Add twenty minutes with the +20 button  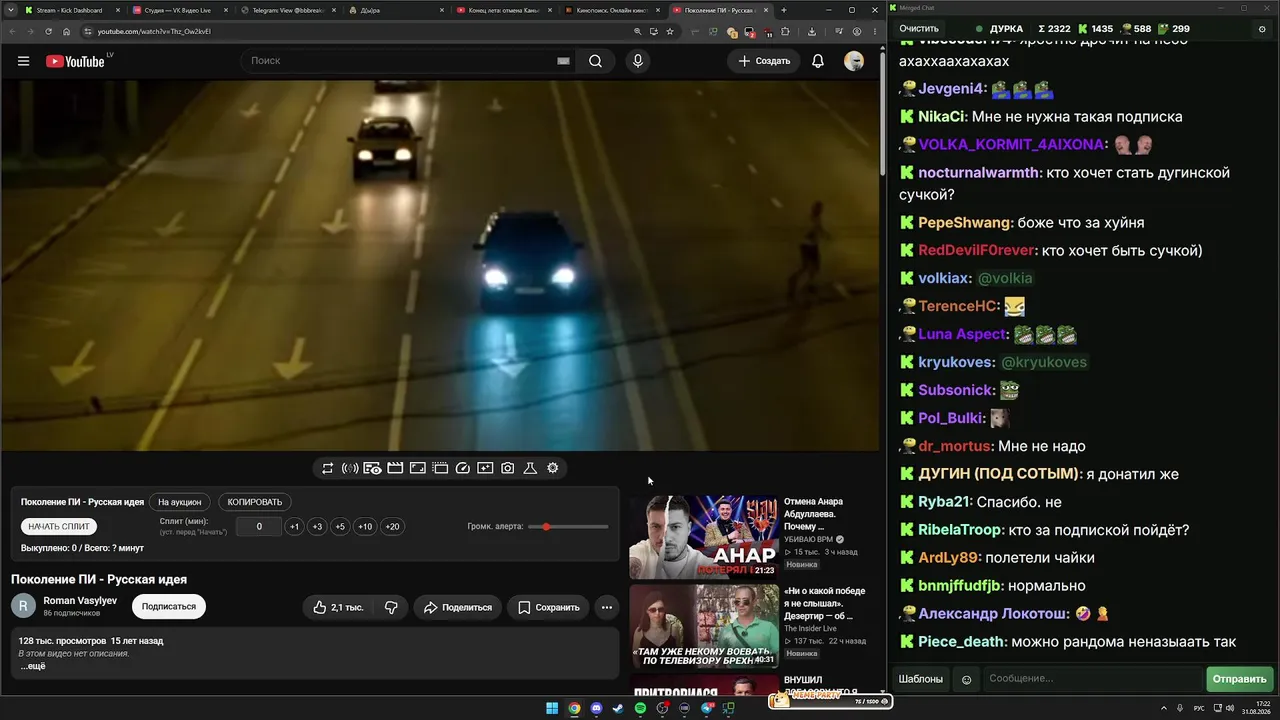392,527
